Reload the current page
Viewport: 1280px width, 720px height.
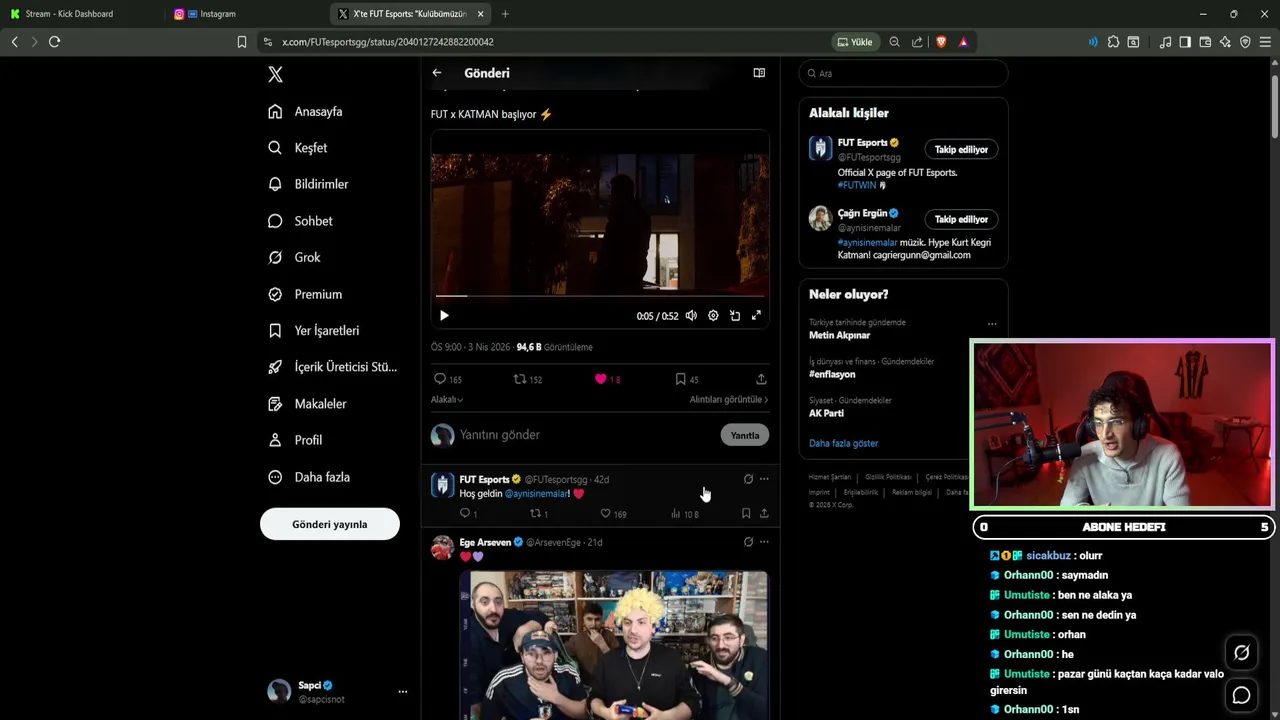coord(54,42)
